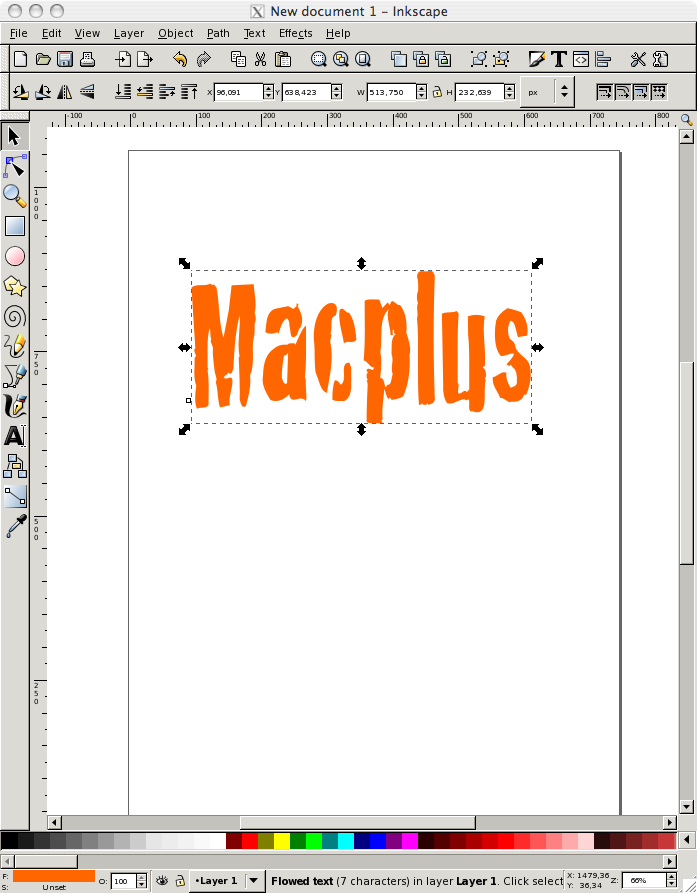Viewport: 697px width, 893px height.
Task: Open the Path menu
Action: click(x=218, y=33)
